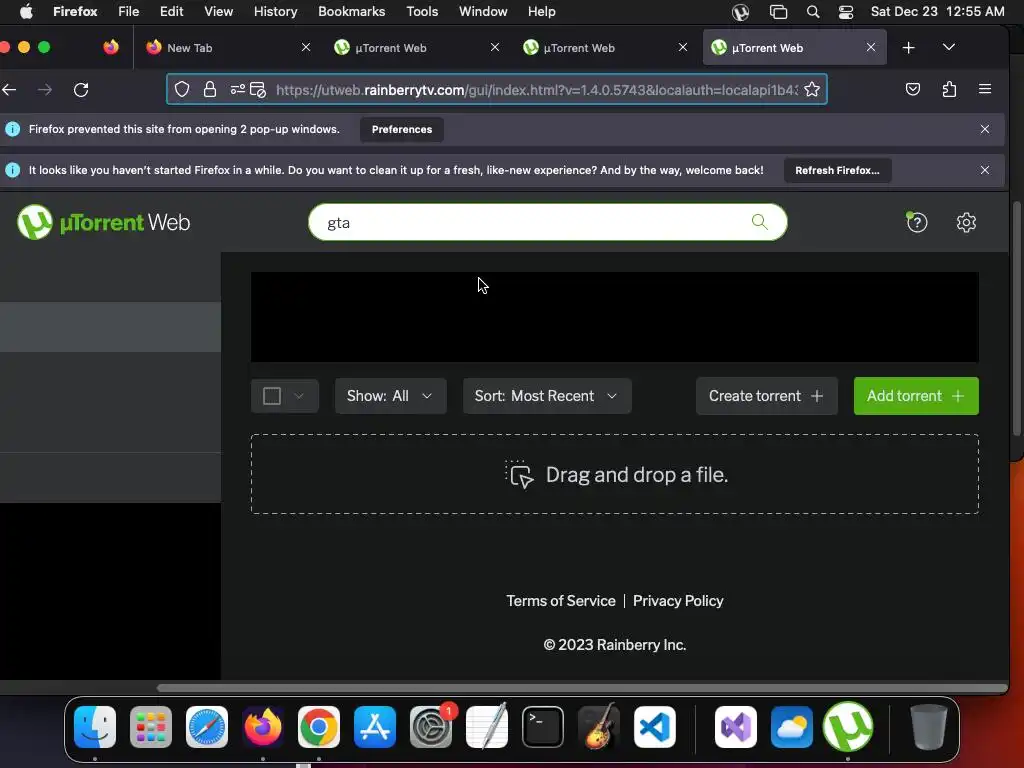Launch Google Chrome from the dock
The width and height of the screenshot is (1024, 768).
pos(319,727)
